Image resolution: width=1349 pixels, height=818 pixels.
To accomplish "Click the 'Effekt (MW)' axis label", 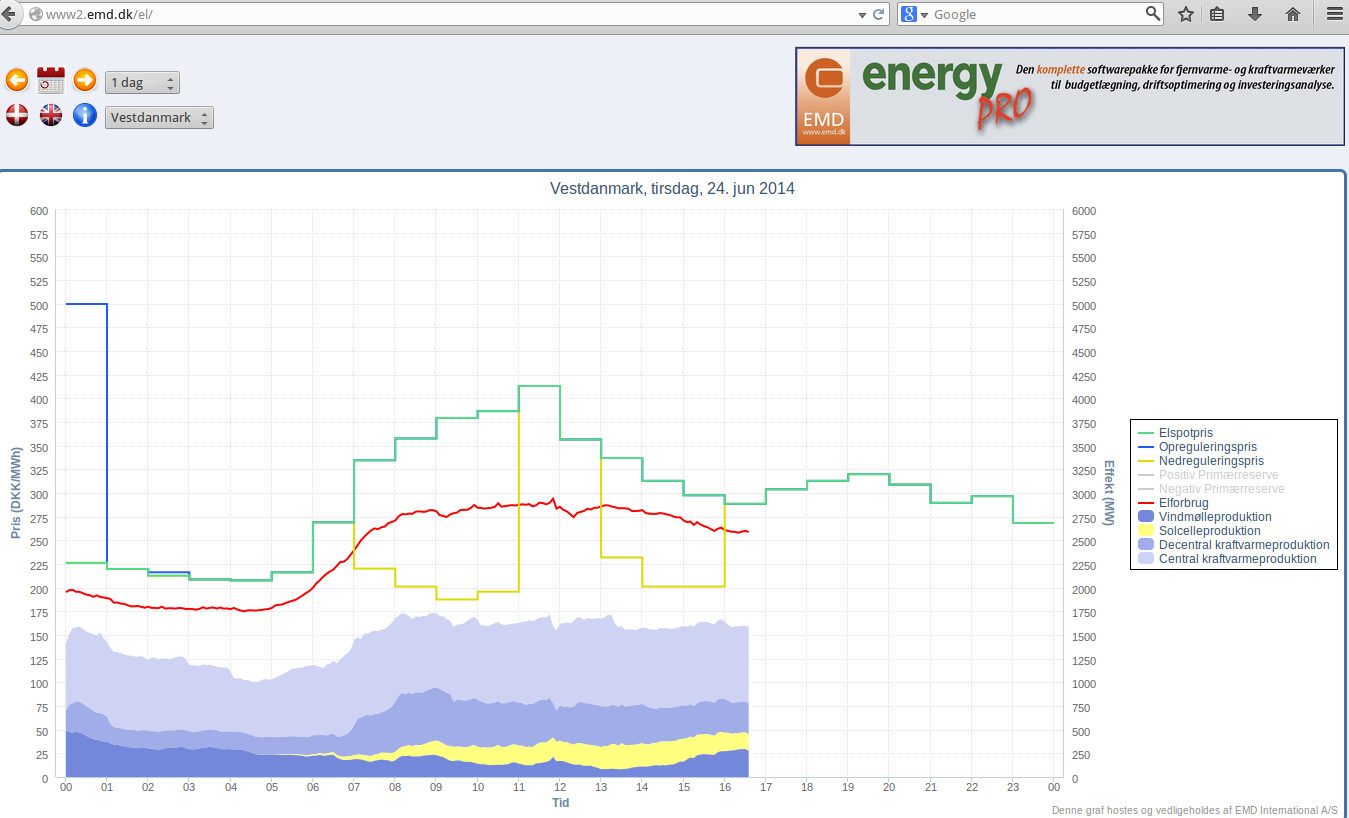I will pyautogui.click(x=1109, y=493).
